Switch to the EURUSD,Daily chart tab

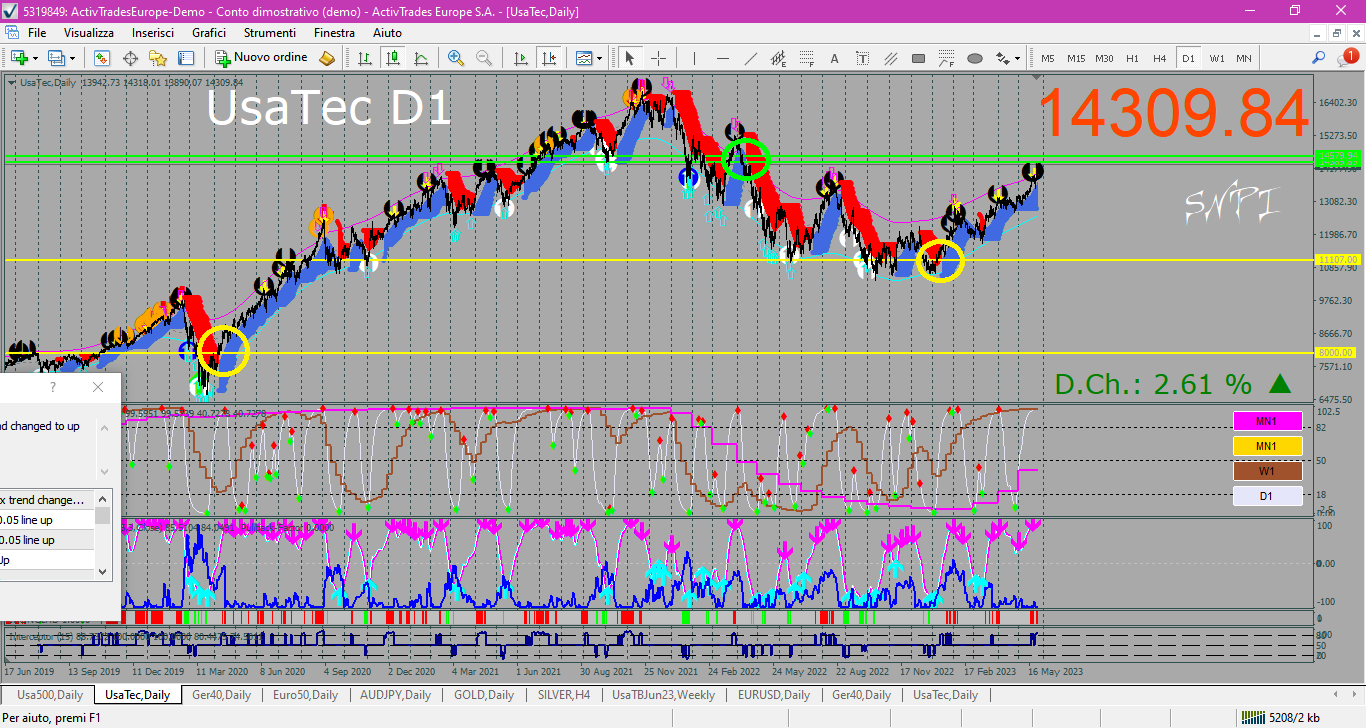point(774,694)
